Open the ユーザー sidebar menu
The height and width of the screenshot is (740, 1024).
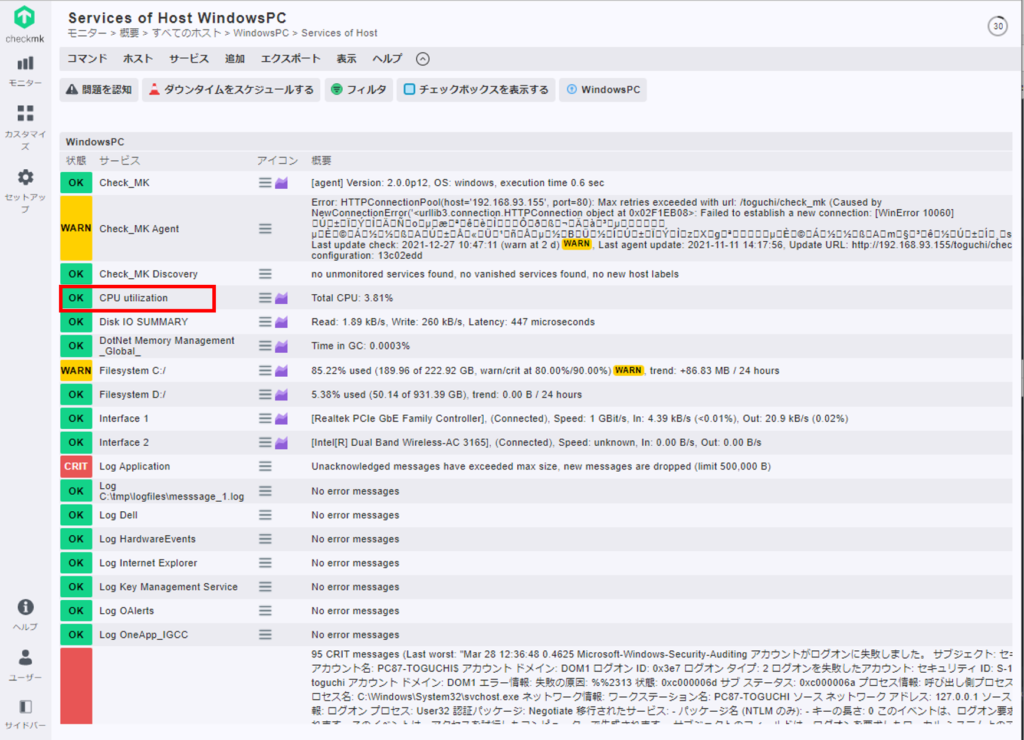25,665
